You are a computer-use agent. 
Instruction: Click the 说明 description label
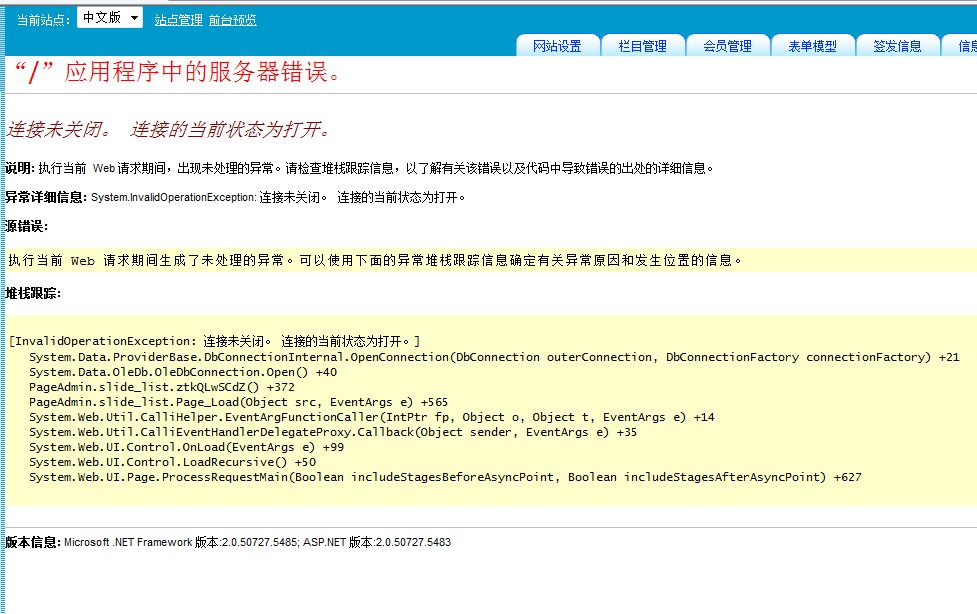20,168
